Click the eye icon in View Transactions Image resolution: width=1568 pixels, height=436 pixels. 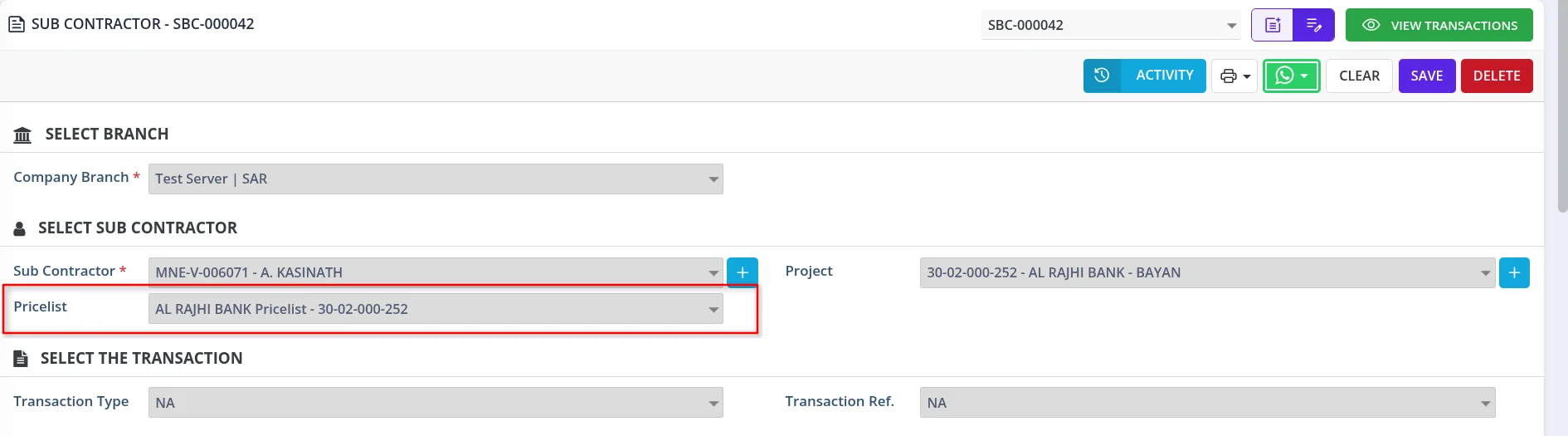point(1371,25)
